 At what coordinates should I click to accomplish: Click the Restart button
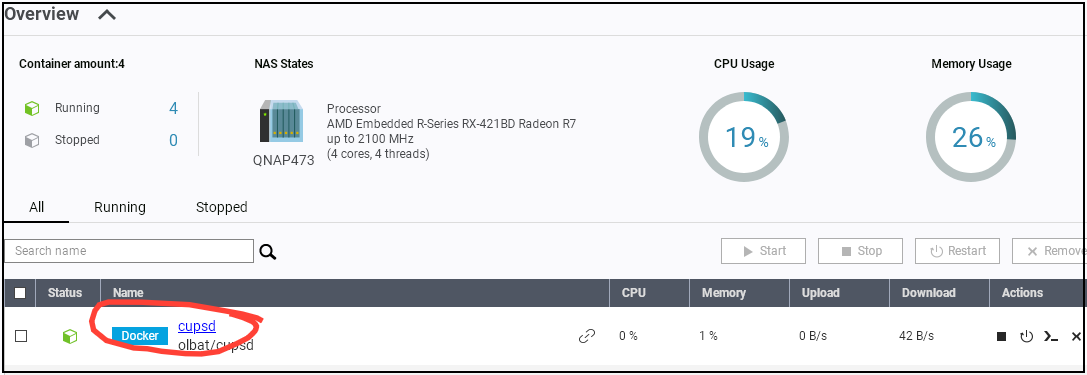point(957,251)
